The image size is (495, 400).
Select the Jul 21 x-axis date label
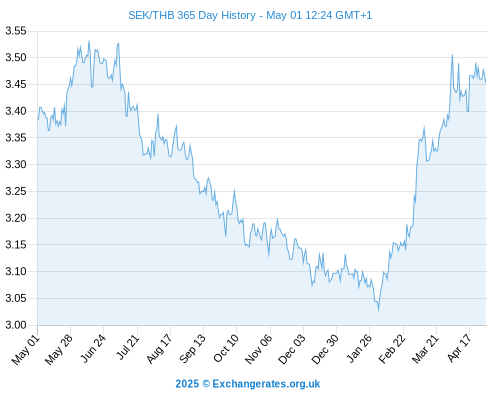(x=128, y=347)
